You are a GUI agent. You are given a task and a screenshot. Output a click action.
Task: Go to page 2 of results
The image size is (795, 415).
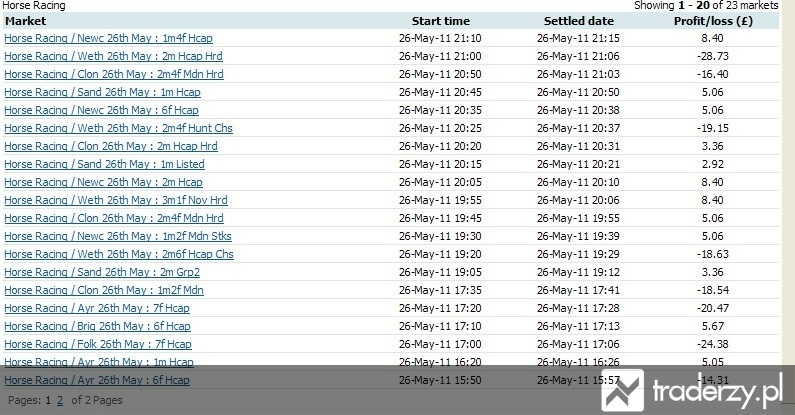(60, 400)
